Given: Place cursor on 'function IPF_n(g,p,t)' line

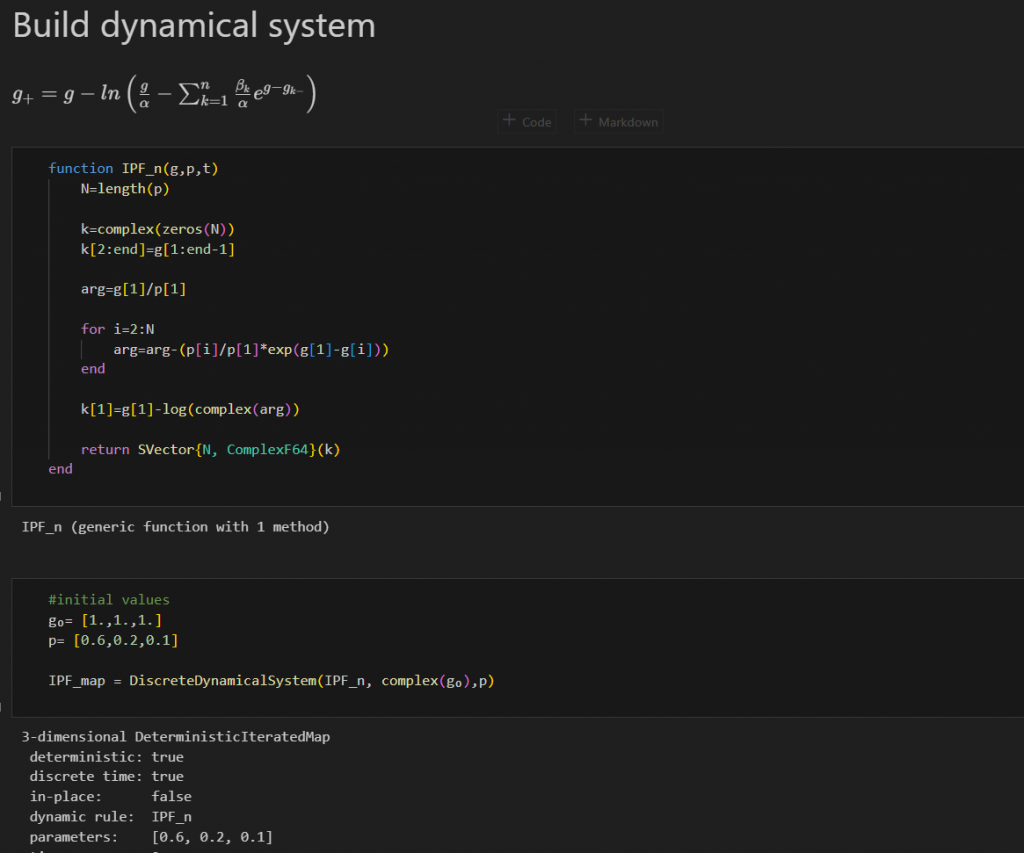Looking at the screenshot, I should point(133,169).
